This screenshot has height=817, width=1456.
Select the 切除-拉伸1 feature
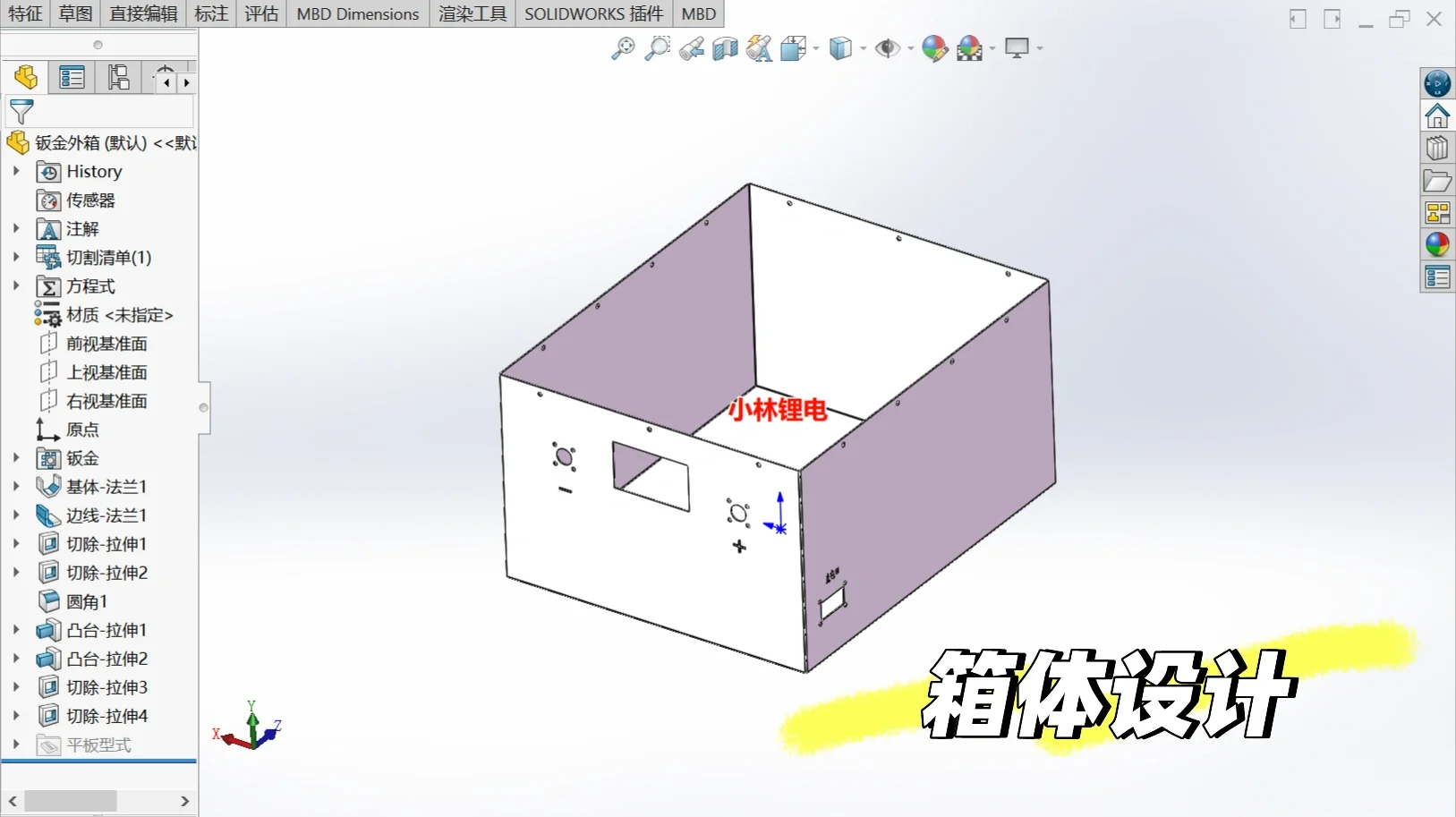click(x=92, y=544)
